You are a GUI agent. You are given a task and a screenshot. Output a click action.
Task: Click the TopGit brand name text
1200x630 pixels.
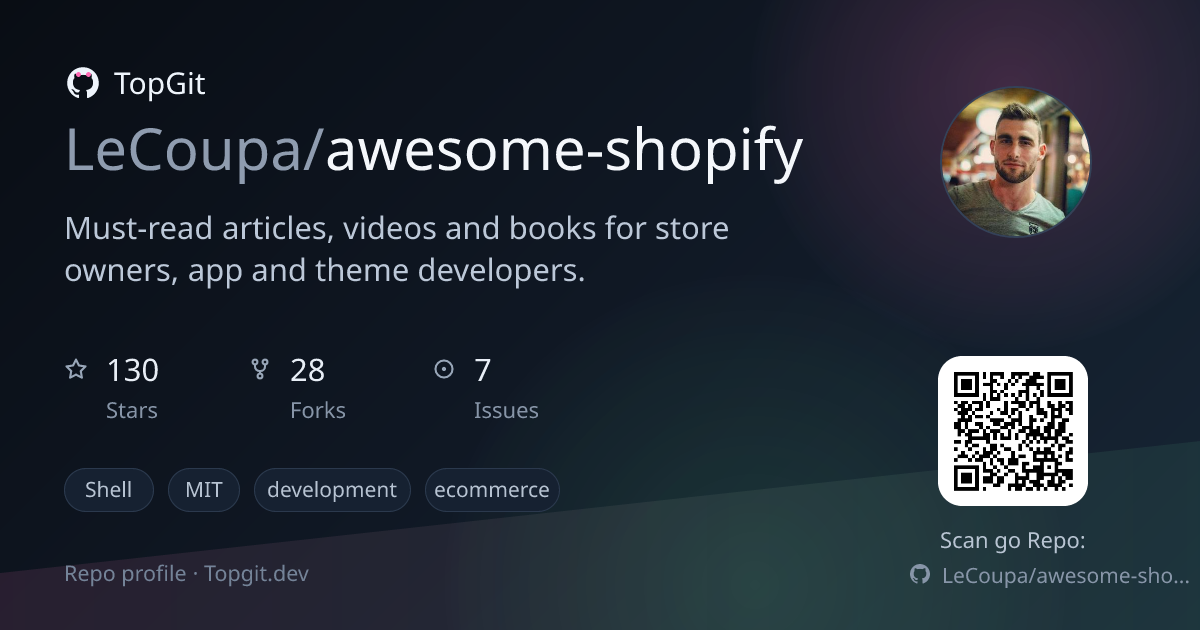[160, 84]
